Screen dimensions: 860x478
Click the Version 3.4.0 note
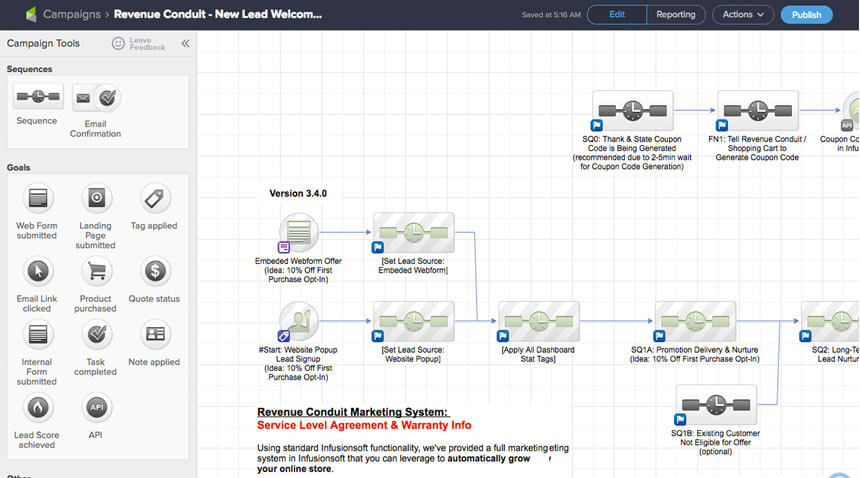pos(298,194)
